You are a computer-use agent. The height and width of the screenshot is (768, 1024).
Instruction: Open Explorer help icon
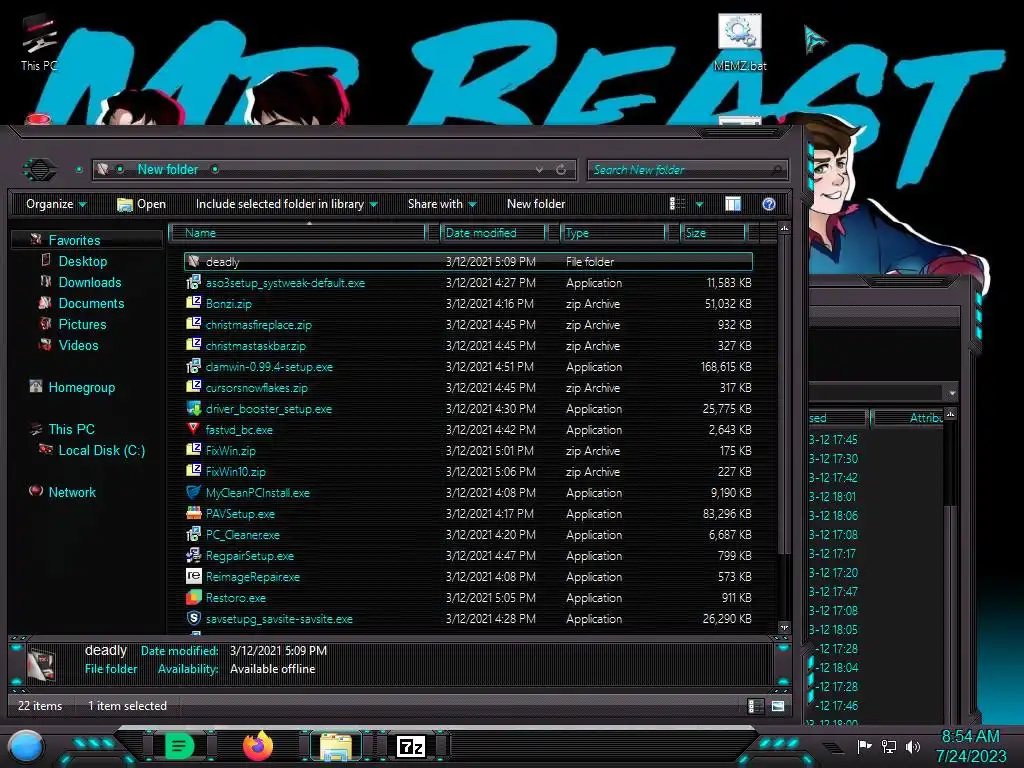(769, 204)
